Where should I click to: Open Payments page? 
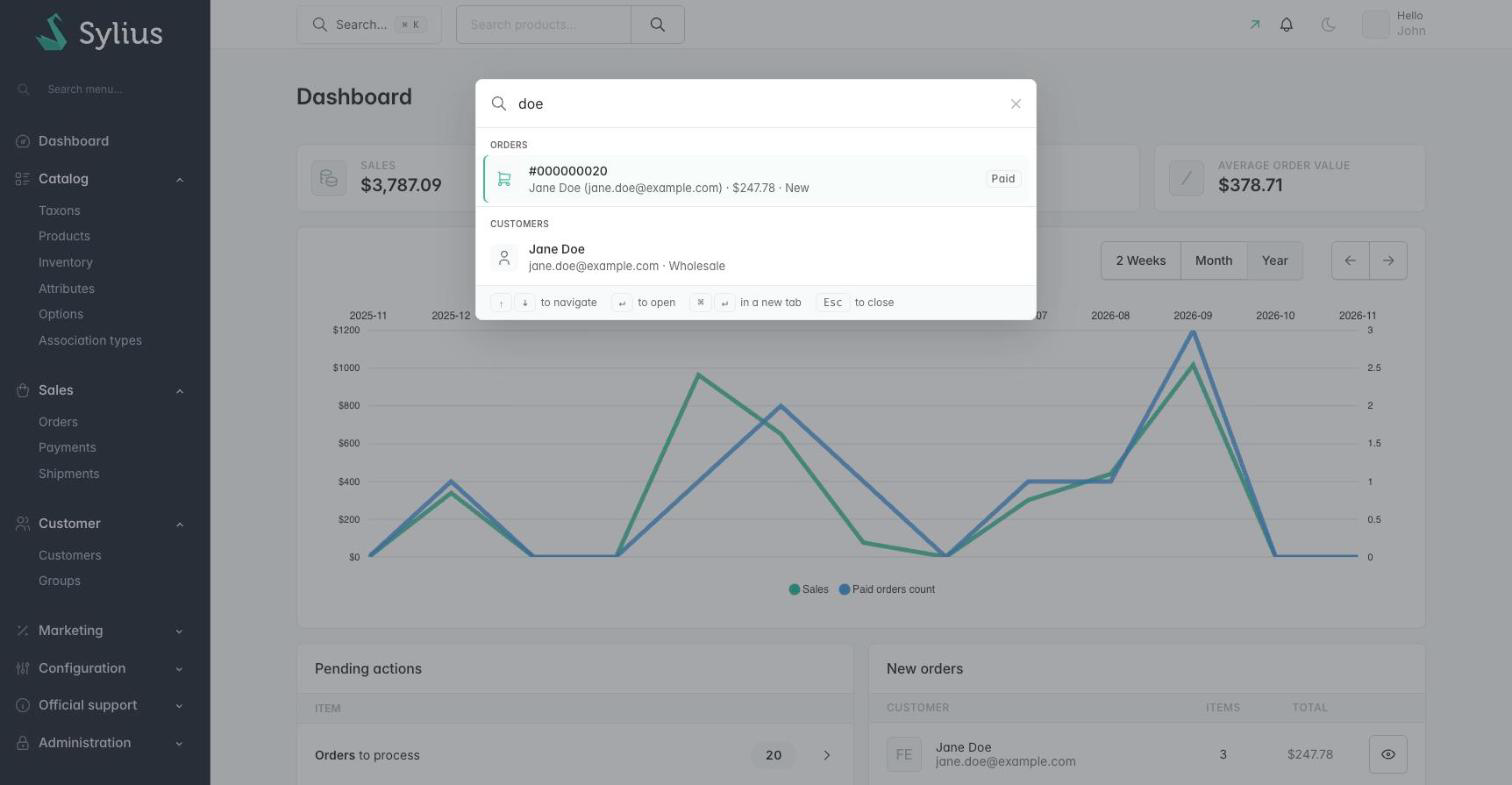point(67,447)
